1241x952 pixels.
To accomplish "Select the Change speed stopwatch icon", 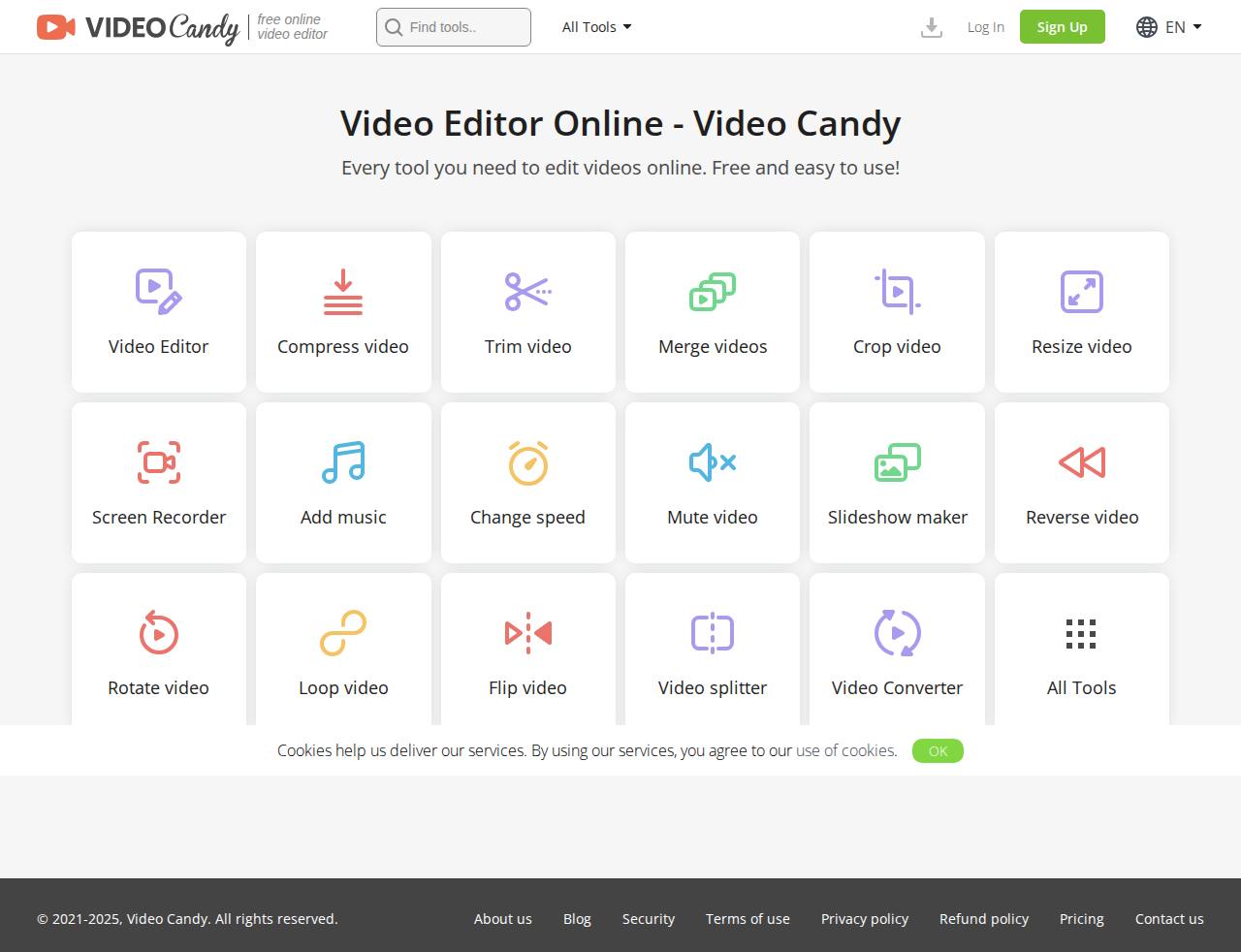I will point(527,462).
